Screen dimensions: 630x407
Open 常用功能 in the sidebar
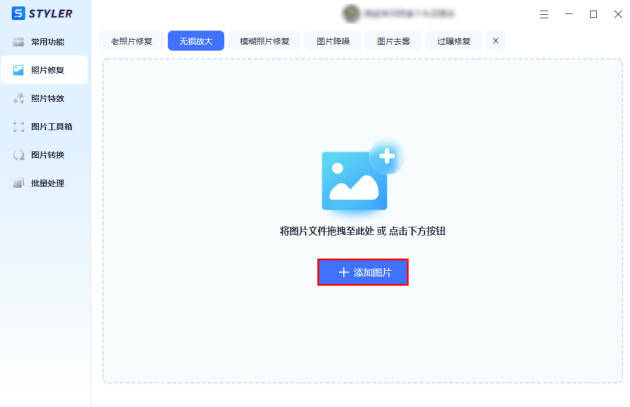coord(44,42)
